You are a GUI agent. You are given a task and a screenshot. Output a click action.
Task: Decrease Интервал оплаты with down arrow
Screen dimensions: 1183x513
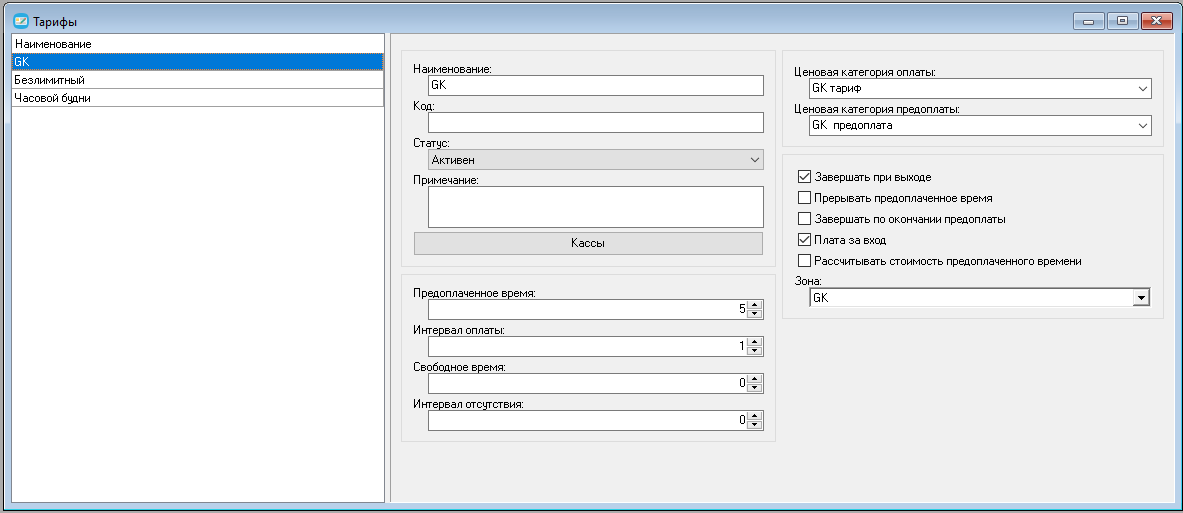pyautogui.click(x=754, y=351)
